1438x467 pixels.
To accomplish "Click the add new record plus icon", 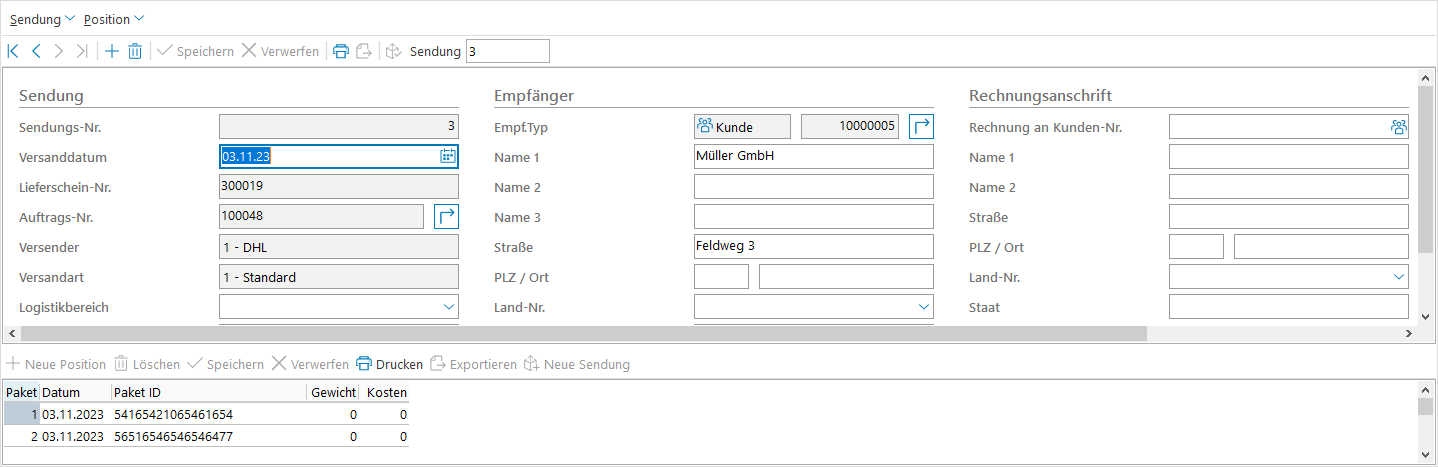I will [x=112, y=51].
